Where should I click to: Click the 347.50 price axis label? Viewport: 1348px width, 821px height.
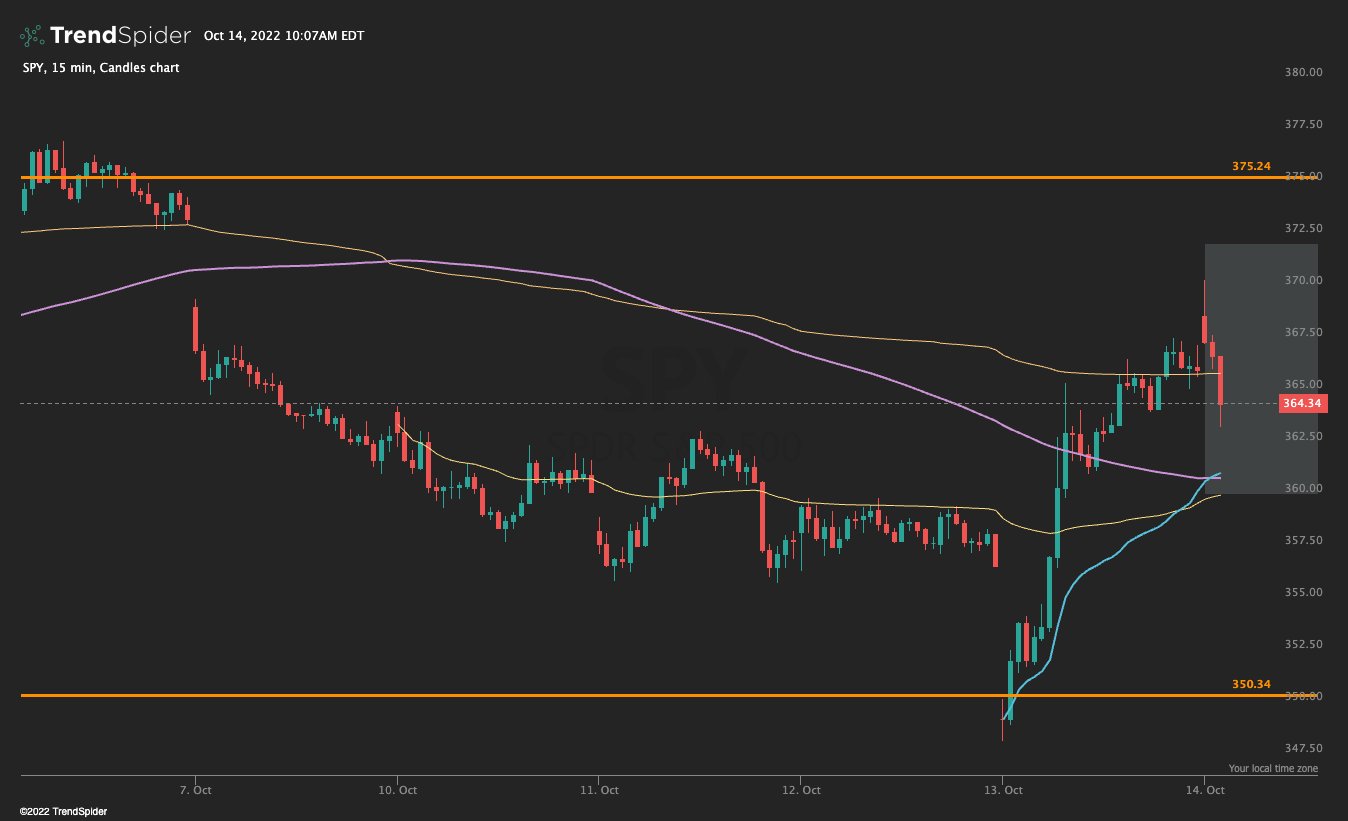click(1302, 748)
